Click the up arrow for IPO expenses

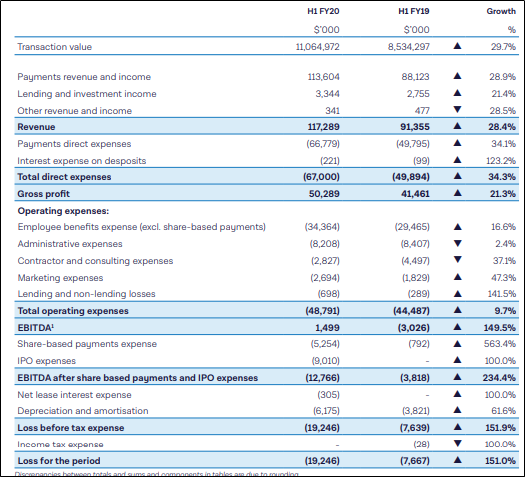click(x=457, y=360)
